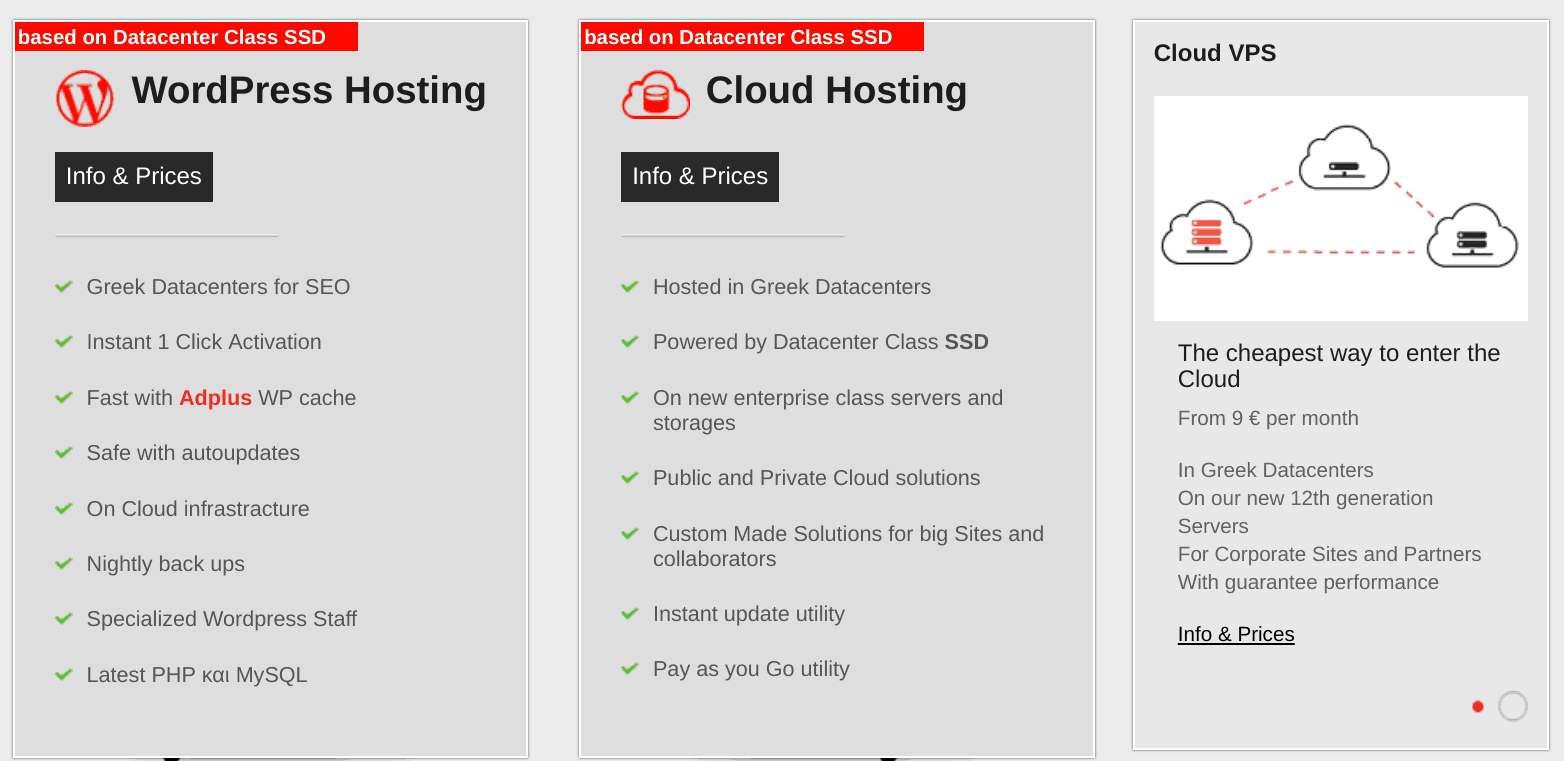Click the red Adplus text
This screenshot has height=761, width=1564.
[215, 398]
